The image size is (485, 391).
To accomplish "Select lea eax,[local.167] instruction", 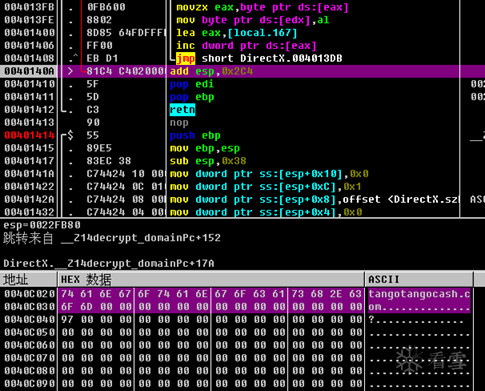I will [x=236, y=33].
